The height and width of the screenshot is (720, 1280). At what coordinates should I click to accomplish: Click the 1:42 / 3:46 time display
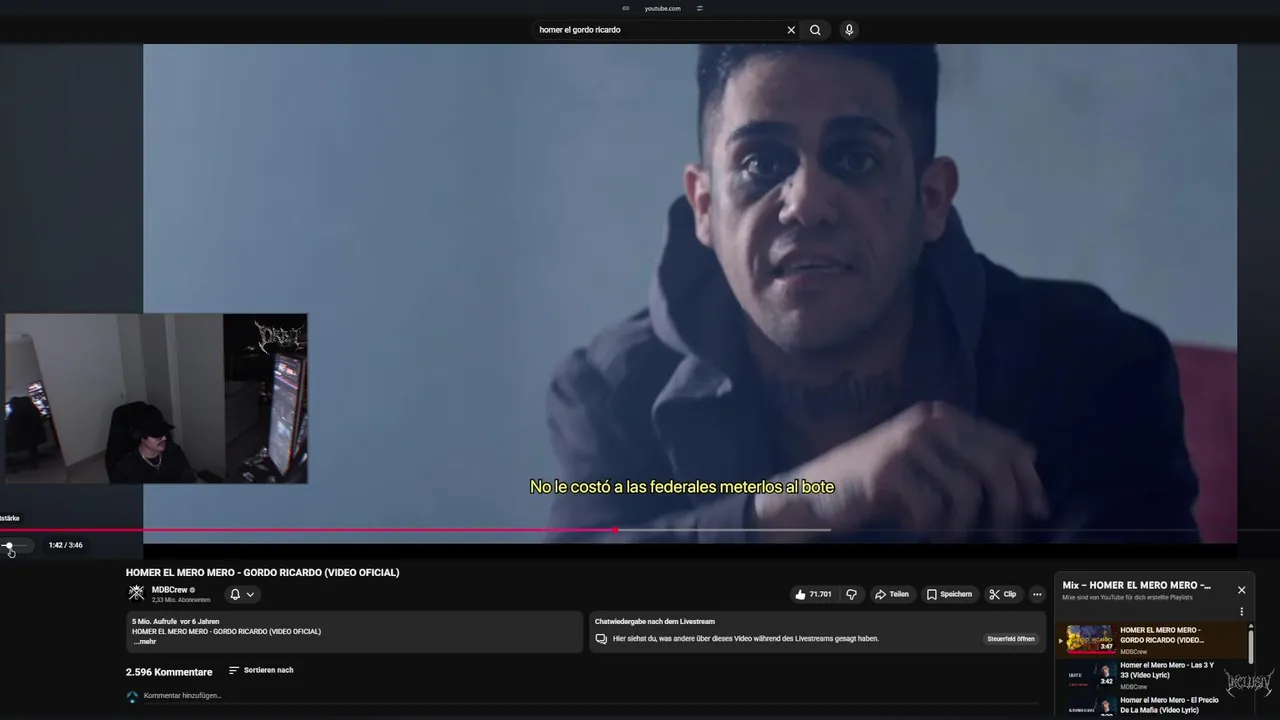click(66, 545)
